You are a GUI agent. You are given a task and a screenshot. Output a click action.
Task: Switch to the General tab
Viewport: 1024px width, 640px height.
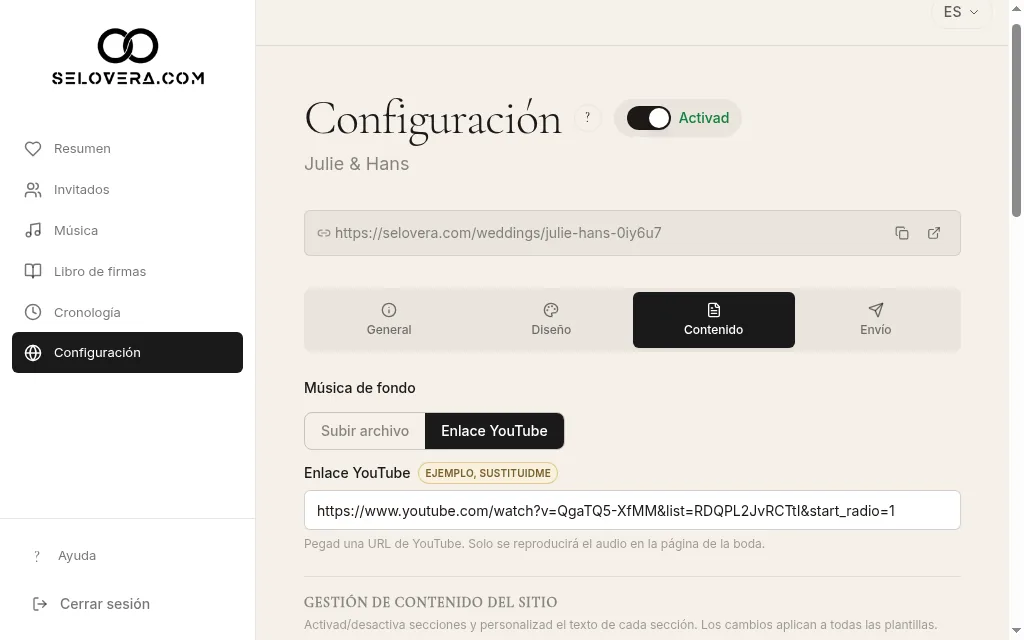pyautogui.click(x=389, y=320)
